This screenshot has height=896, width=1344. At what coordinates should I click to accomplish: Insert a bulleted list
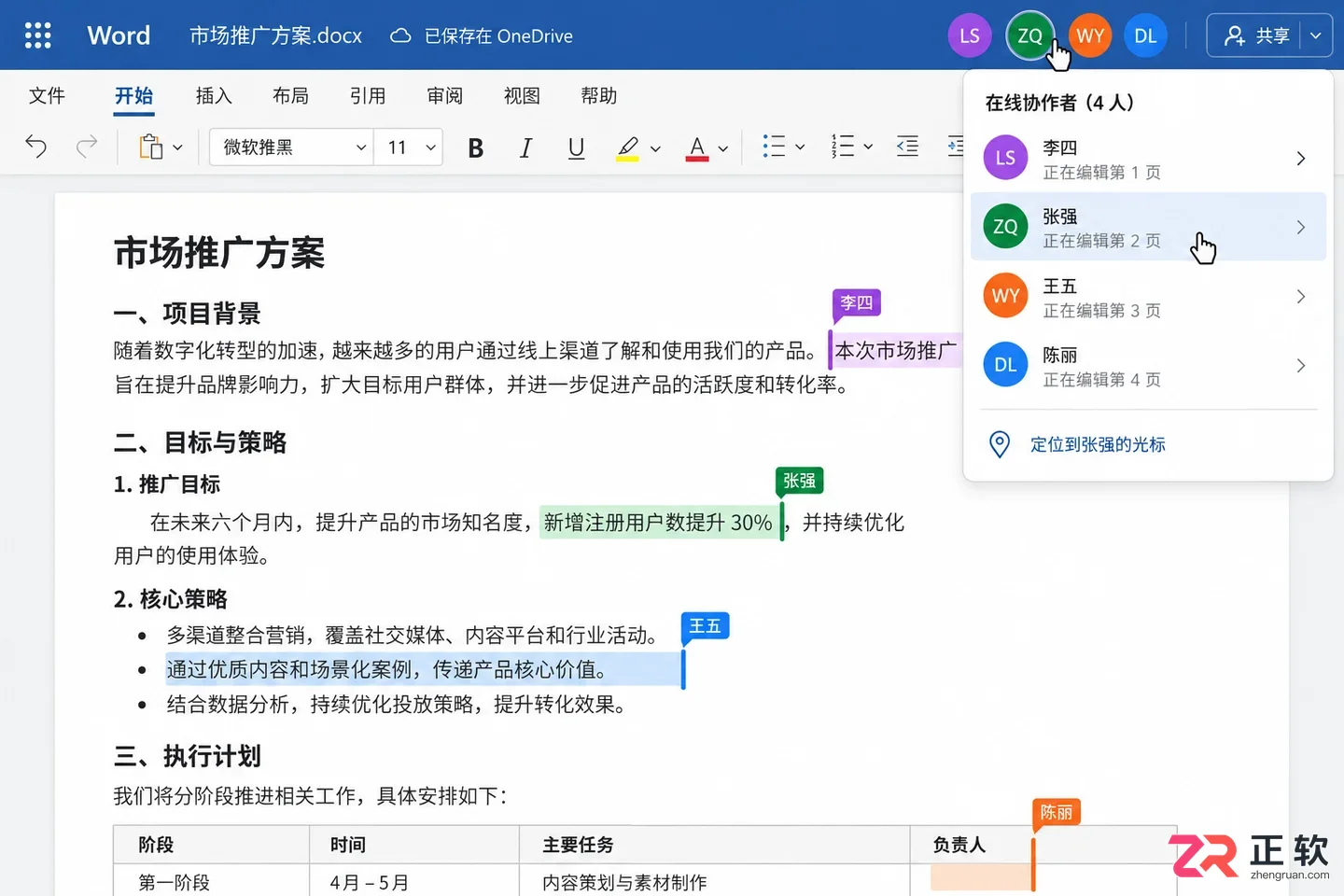pyautogui.click(x=774, y=147)
